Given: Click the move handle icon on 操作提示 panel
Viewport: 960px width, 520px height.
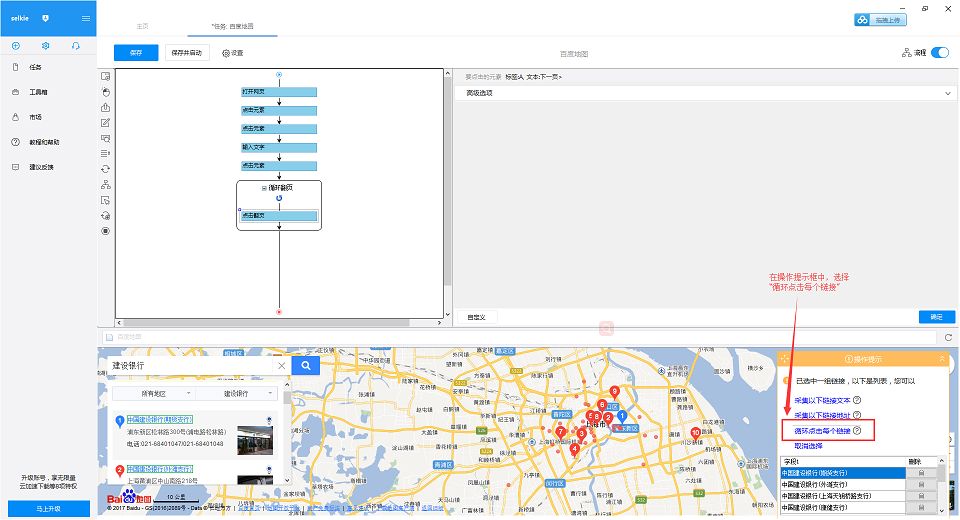Looking at the screenshot, I should 785,359.
